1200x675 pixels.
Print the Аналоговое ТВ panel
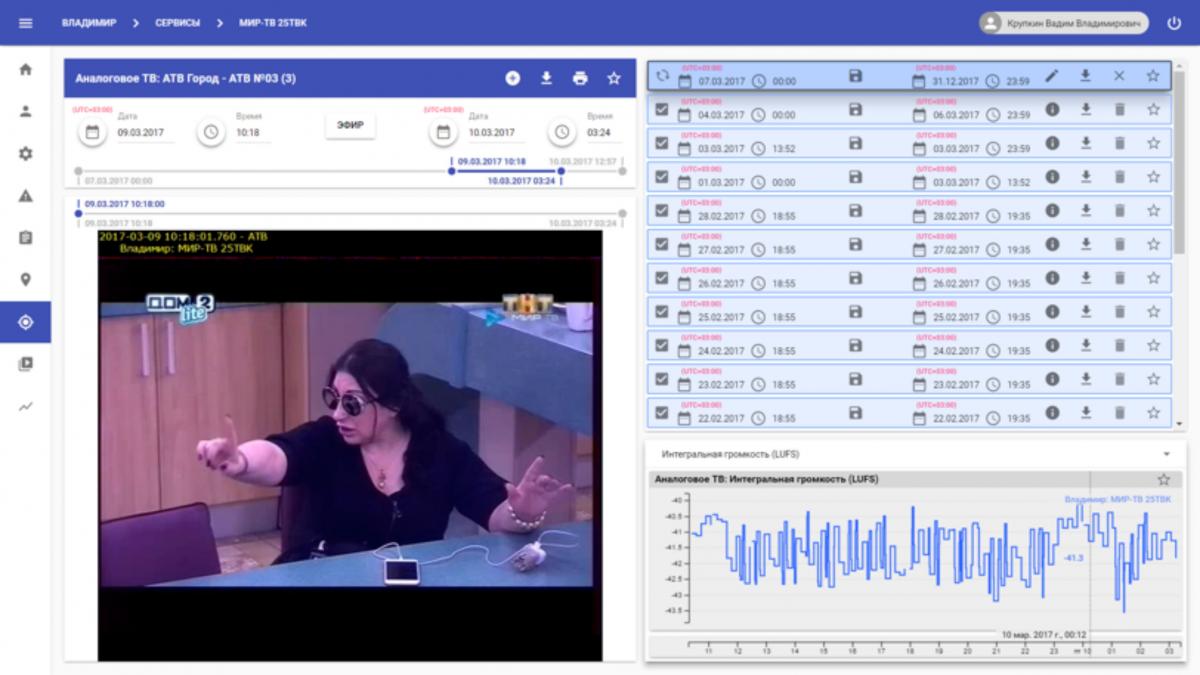tap(580, 78)
